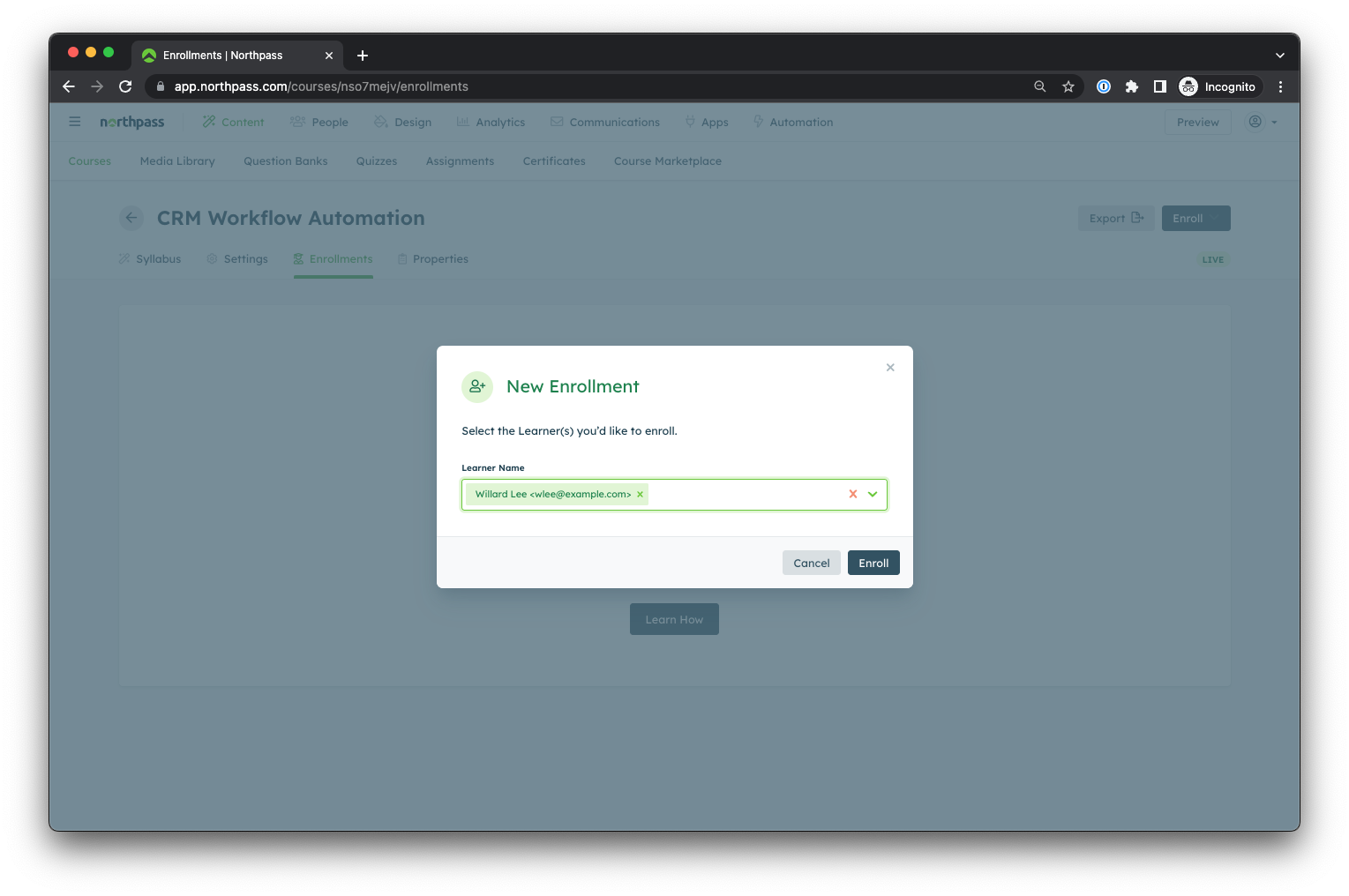
Task: Click the Automation icon in the navbar
Action: coord(757,122)
